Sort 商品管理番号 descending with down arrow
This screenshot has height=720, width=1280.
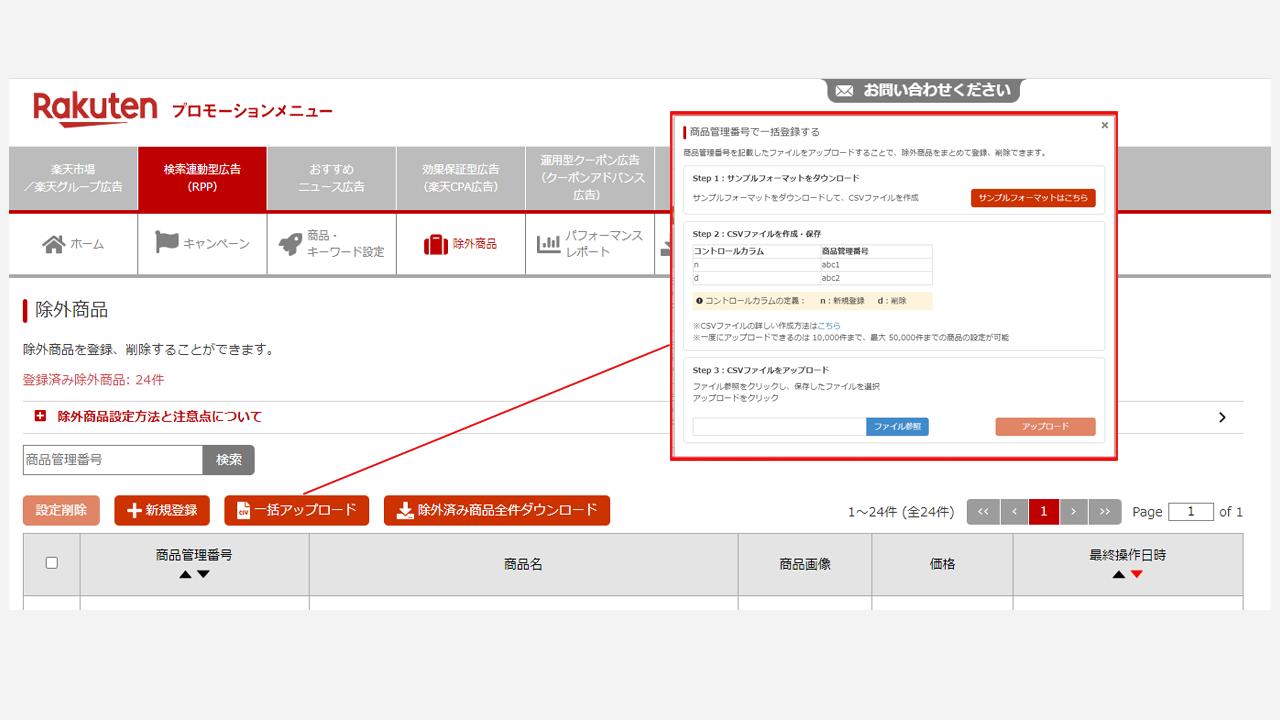[x=203, y=574]
